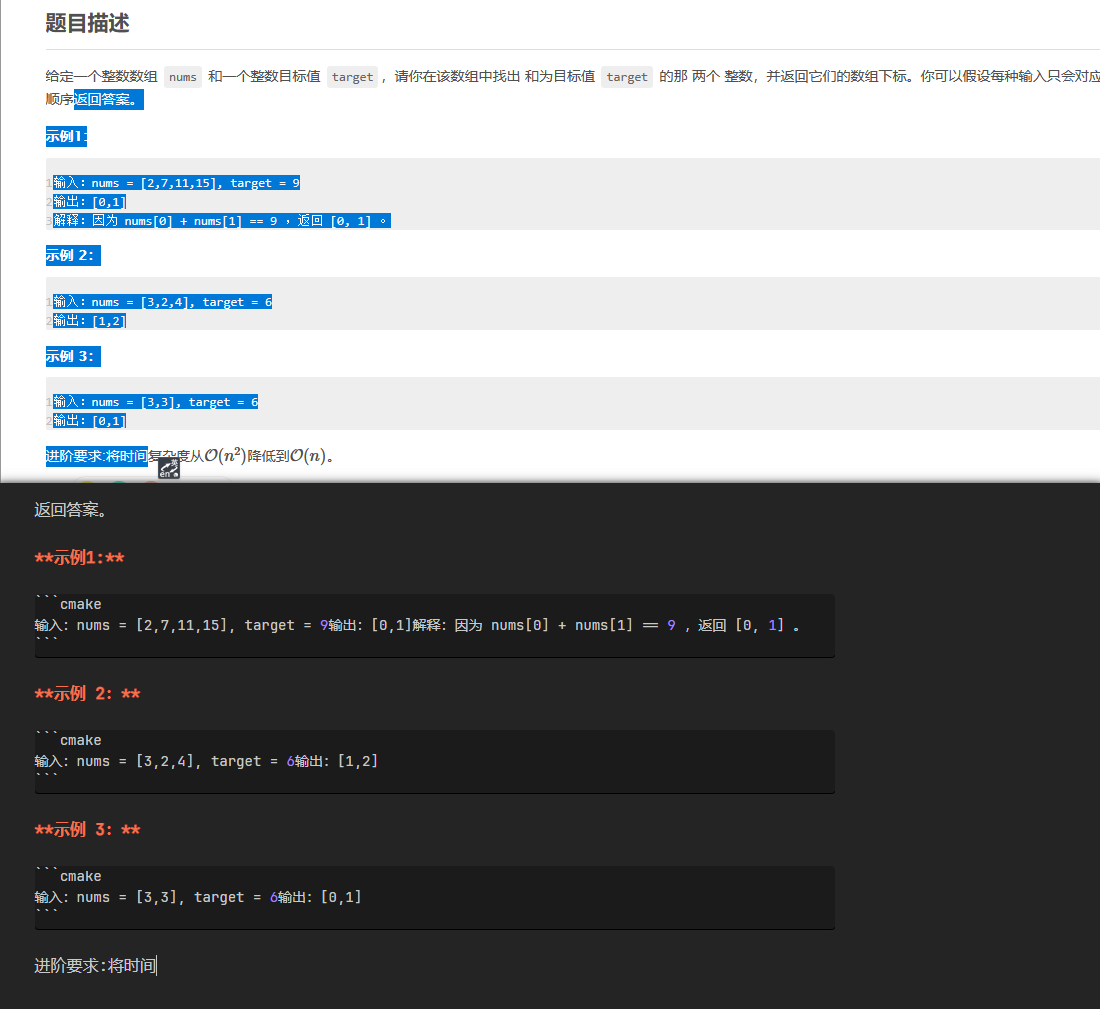Click page line 输入: nums = [3,2,4], target = 6
Viewport: 1100px width, 1009px height.
[x=163, y=302]
